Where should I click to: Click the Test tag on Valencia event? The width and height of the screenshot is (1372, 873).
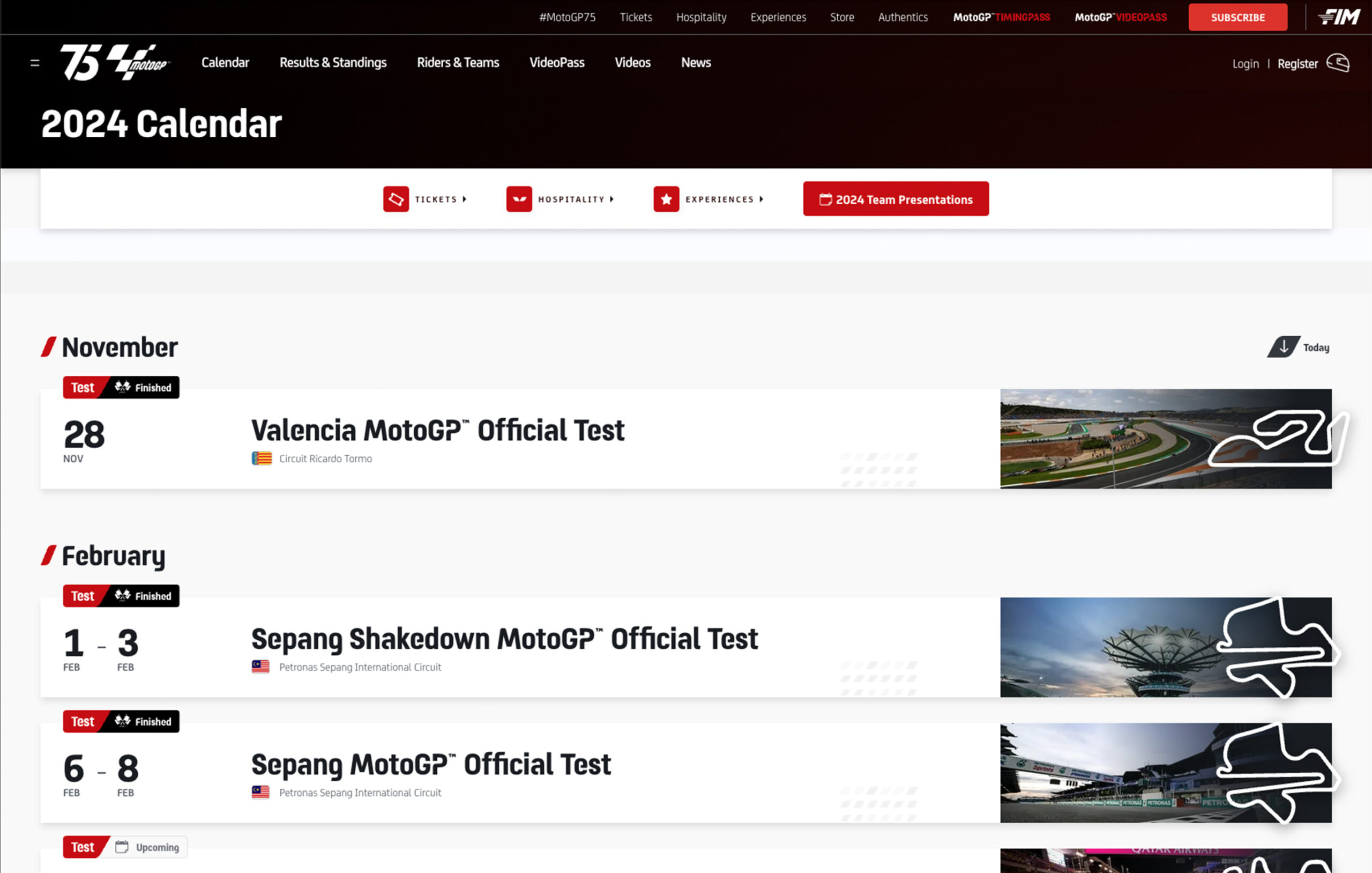click(83, 388)
